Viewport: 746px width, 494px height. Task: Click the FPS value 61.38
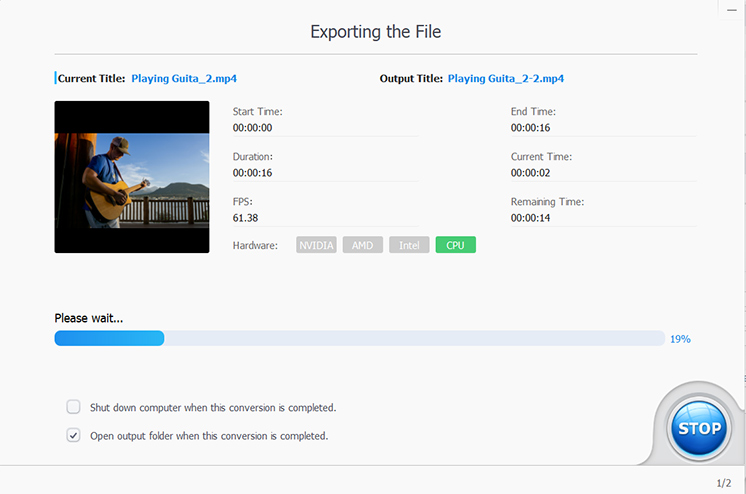[245, 218]
